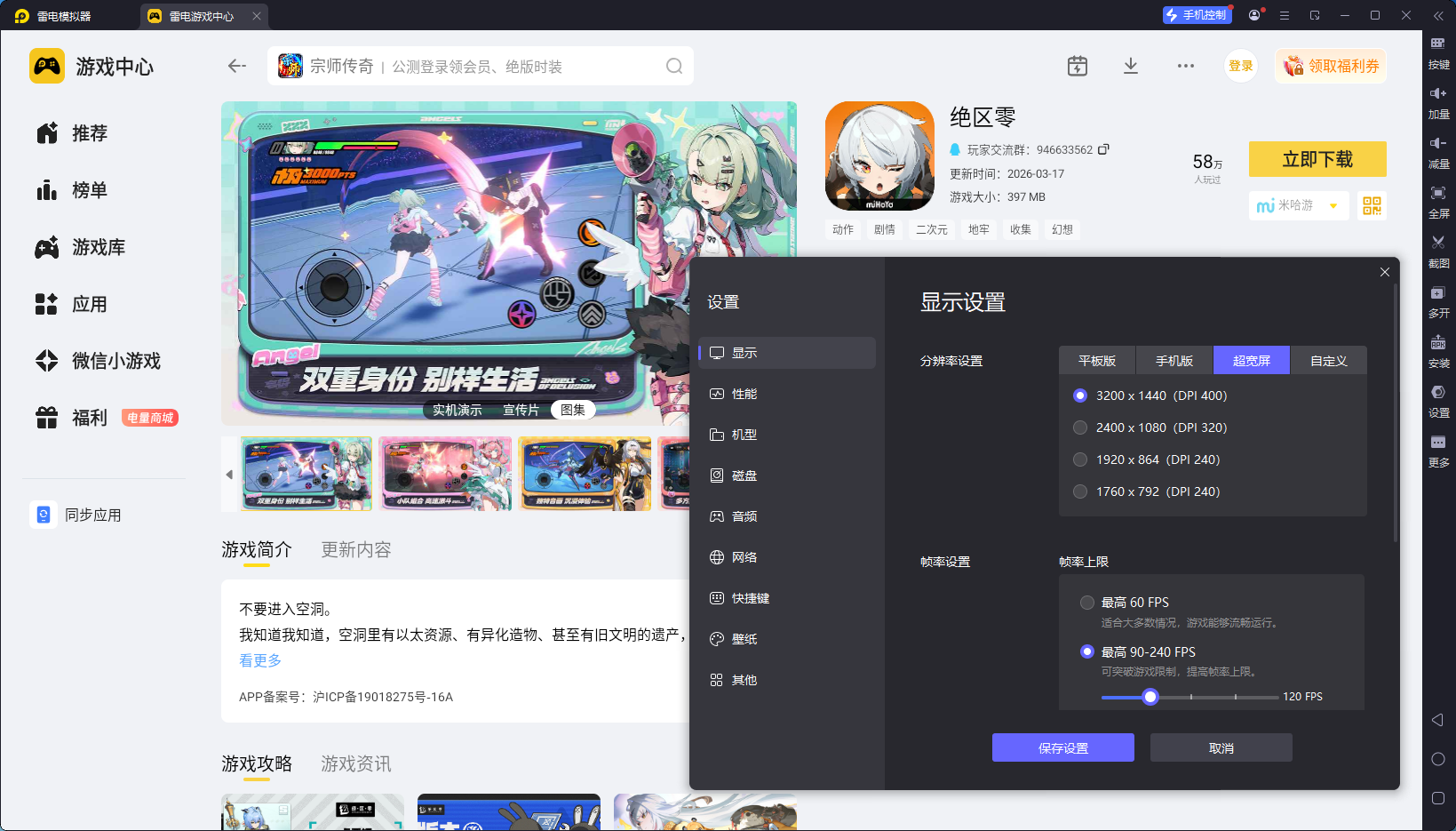Open the calendar reservation icon

point(1077,66)
